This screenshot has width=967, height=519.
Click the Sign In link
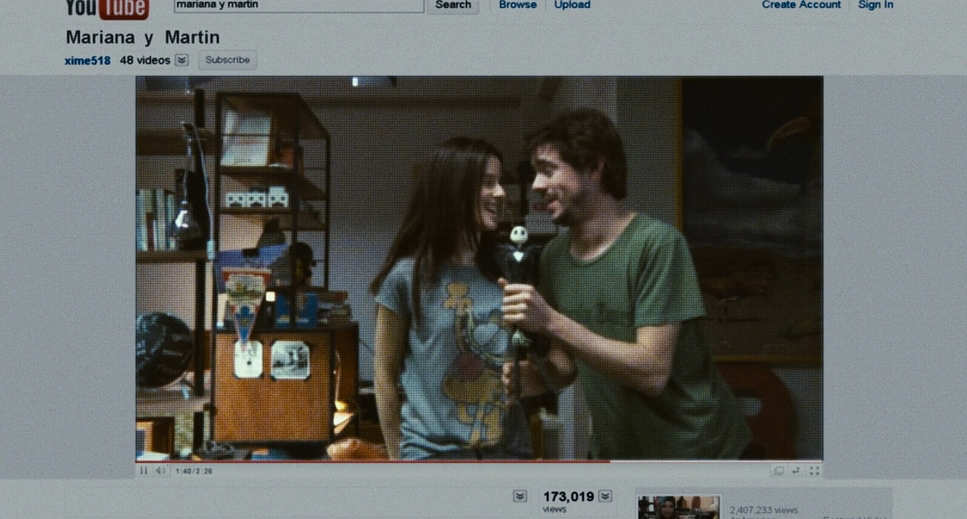[x=875, y=5]
